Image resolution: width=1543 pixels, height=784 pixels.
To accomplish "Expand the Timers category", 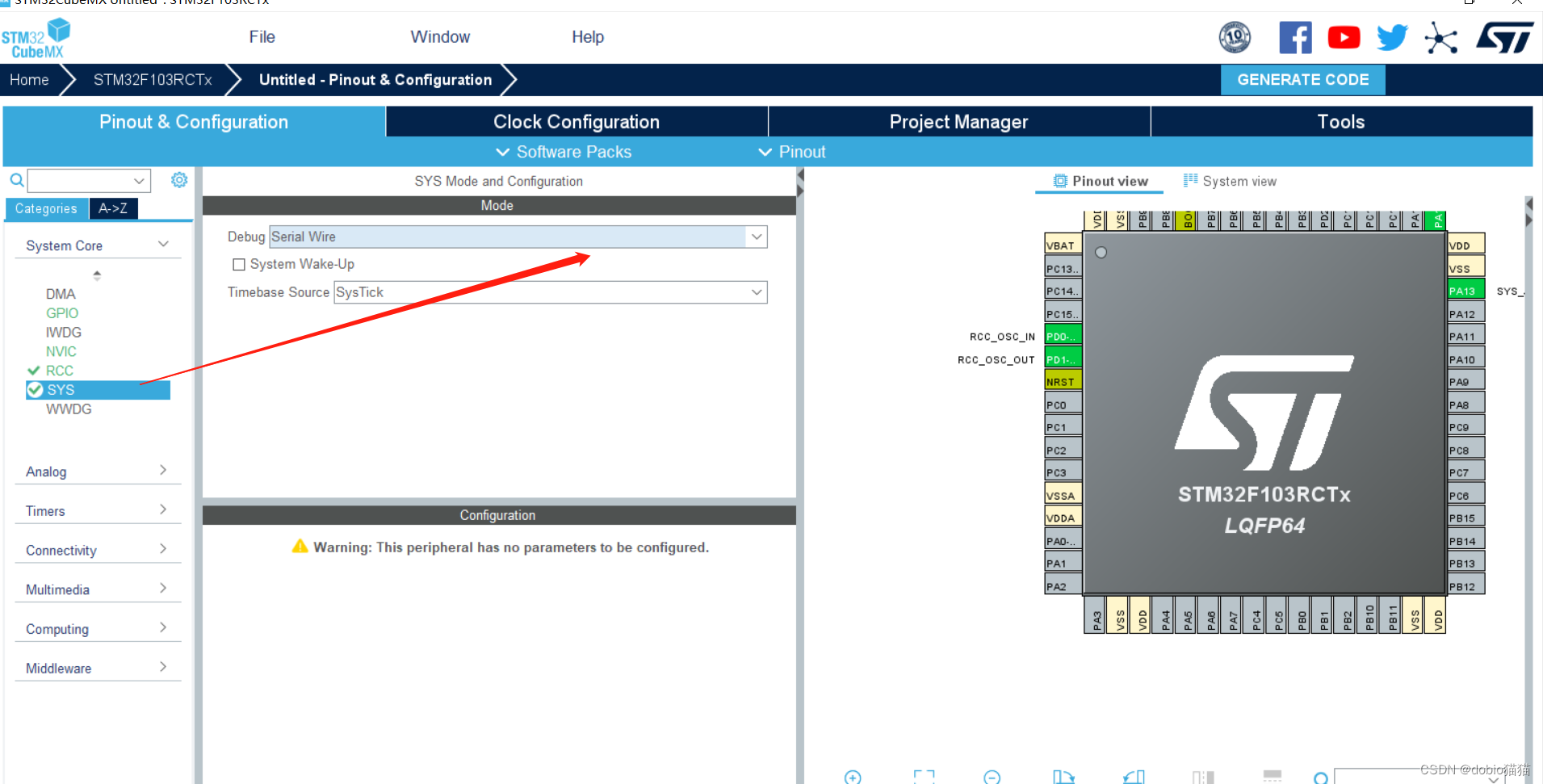I will [x=163, y=509].
